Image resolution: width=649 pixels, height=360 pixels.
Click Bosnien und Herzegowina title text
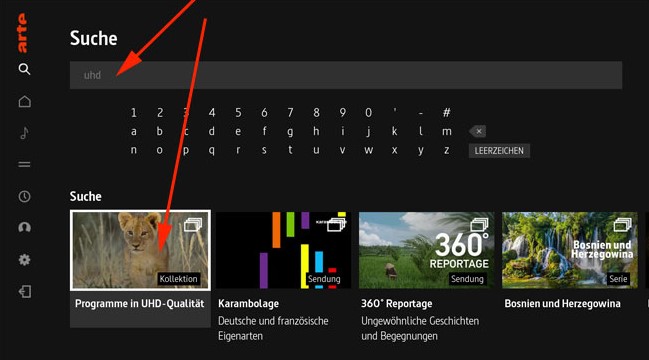point(562,304)
